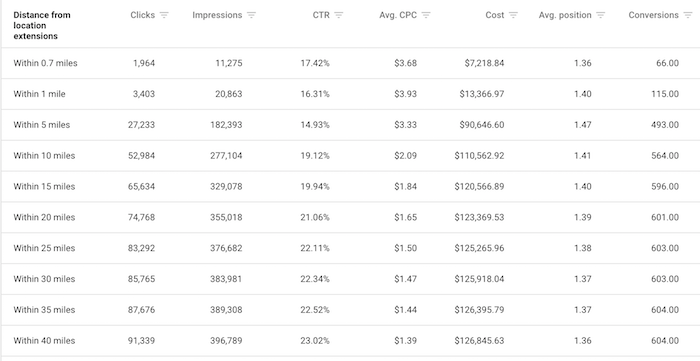This screenshot has height=361, width=700.
Task: Open the filter icon beside Clicks header
Action: coord(164,15)
